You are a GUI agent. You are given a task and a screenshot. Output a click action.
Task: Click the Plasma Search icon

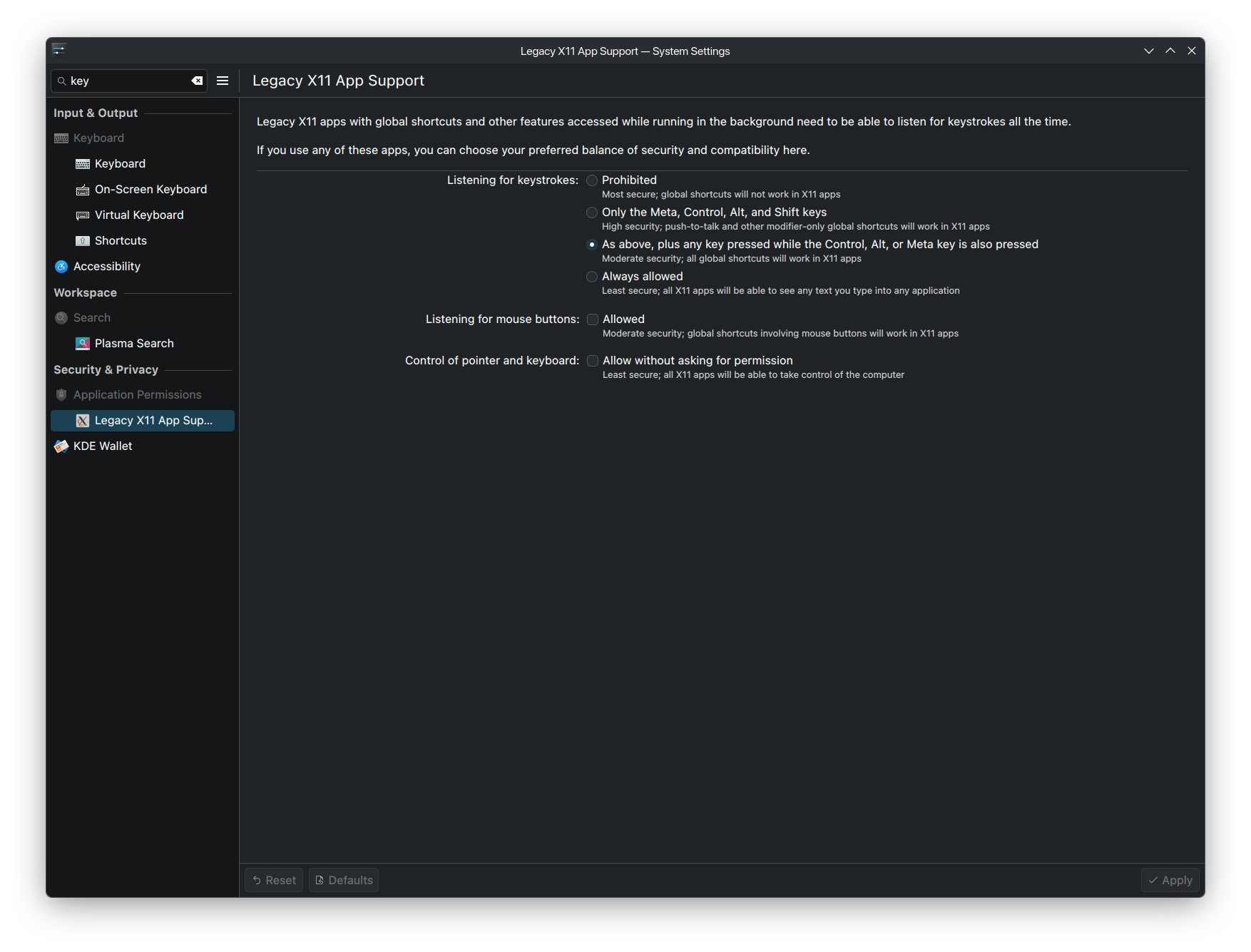[83, 344]
